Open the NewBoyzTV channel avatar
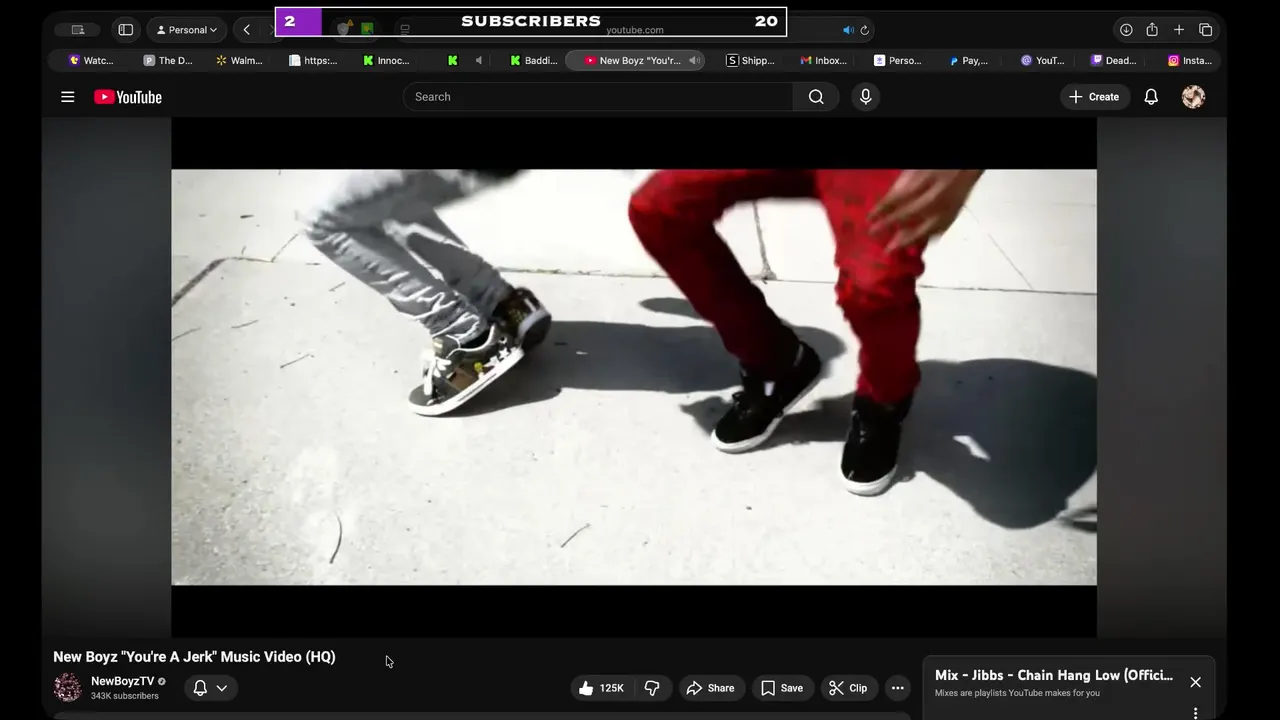This screenshot has width=1280, height=720. [x=67, y=688]
